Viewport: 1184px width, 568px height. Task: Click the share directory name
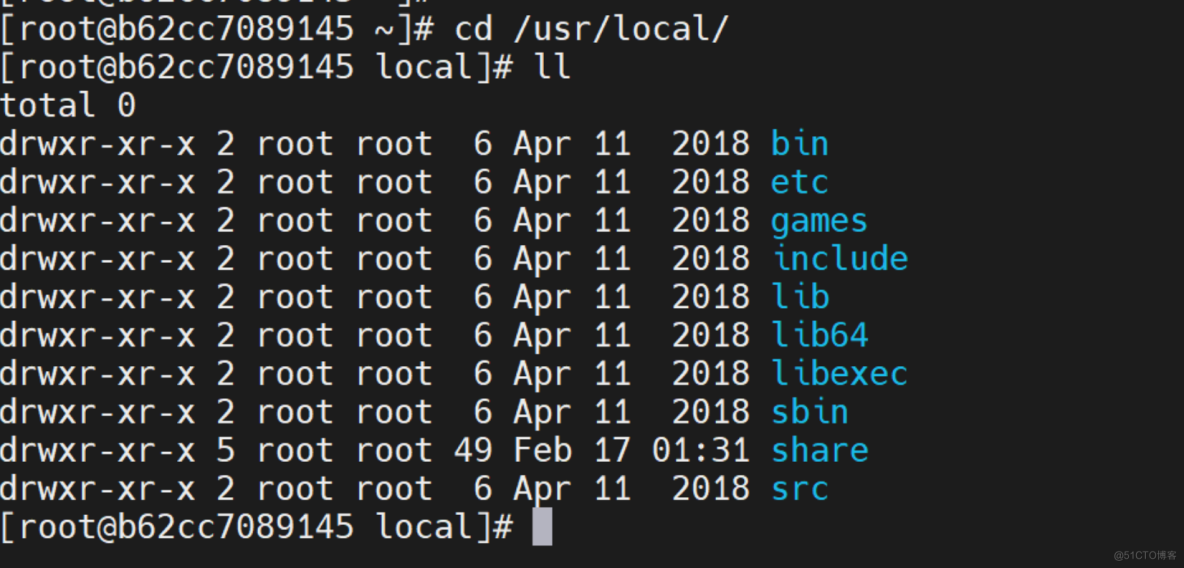(x=820, y=451)
